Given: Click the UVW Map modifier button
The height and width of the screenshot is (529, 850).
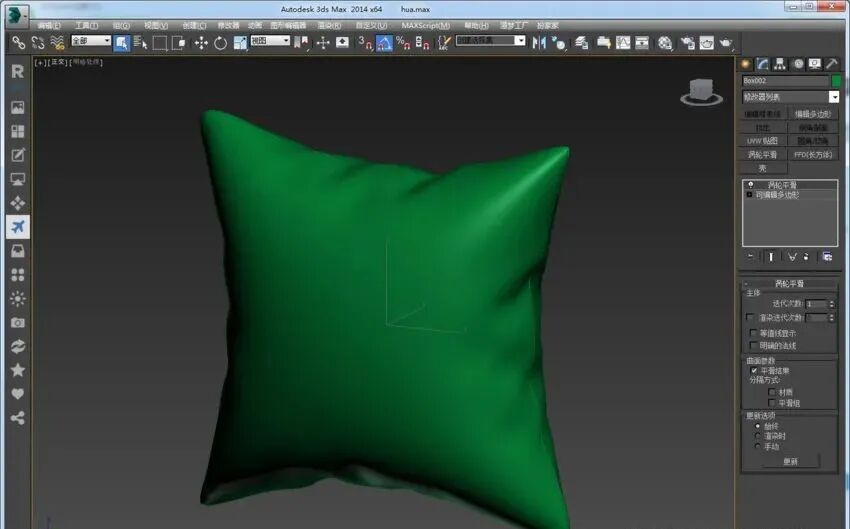Looking at the screenshot, I should coord(763,141).
